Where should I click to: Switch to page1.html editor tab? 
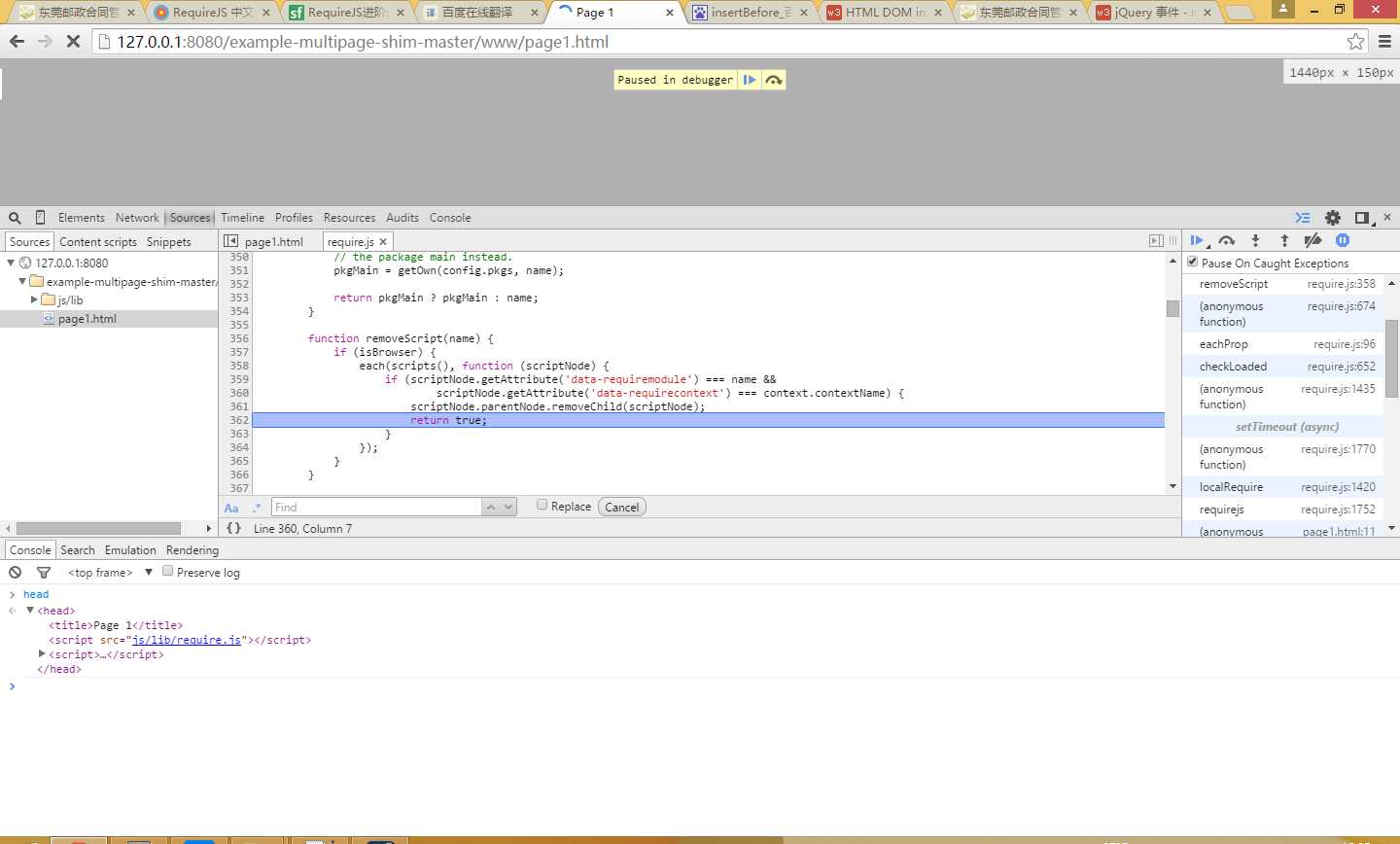click(274, 242)
